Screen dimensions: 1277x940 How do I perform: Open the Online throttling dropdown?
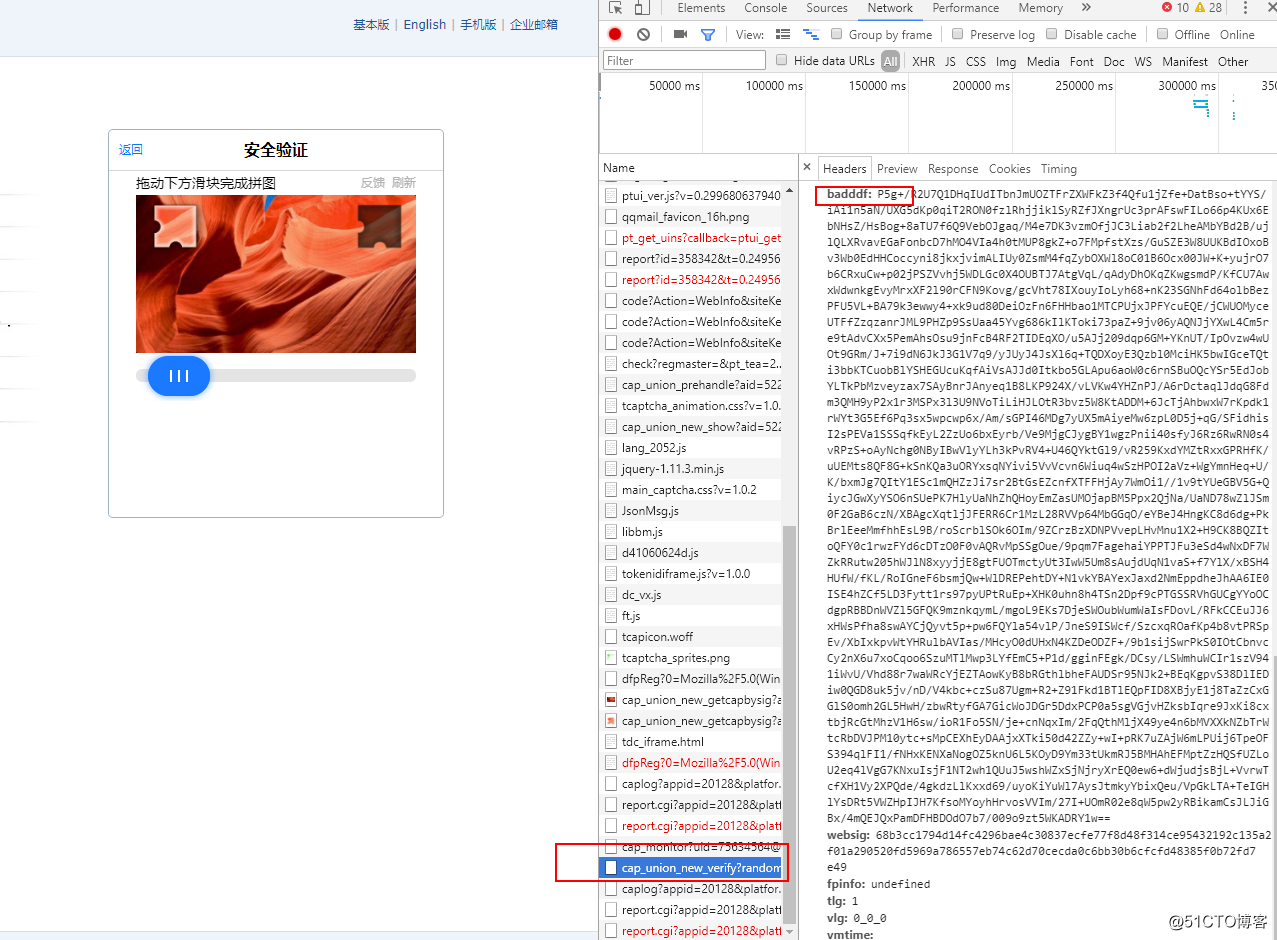(1236, 34)
